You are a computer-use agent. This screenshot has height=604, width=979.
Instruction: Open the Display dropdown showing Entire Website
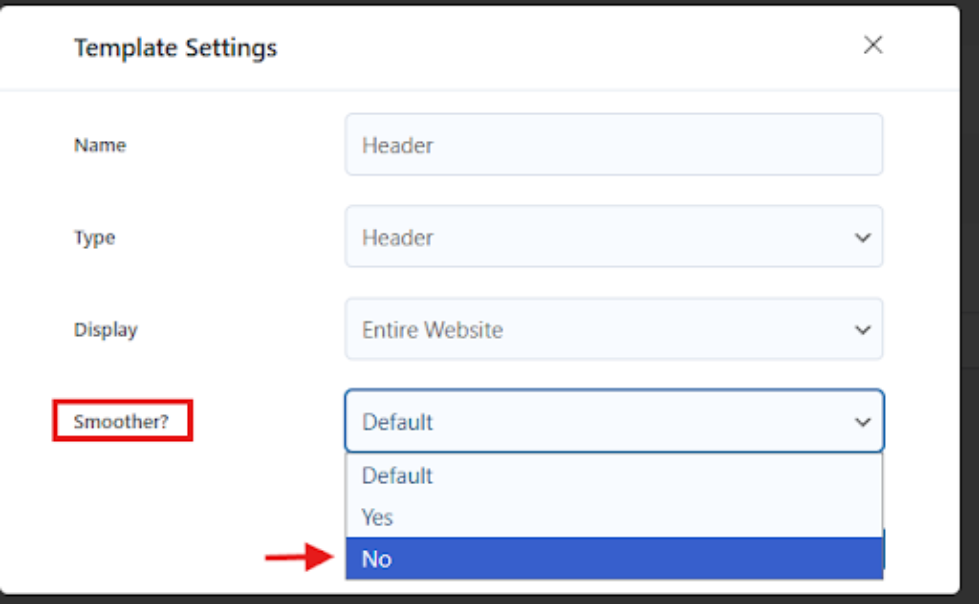pos(600,330)
